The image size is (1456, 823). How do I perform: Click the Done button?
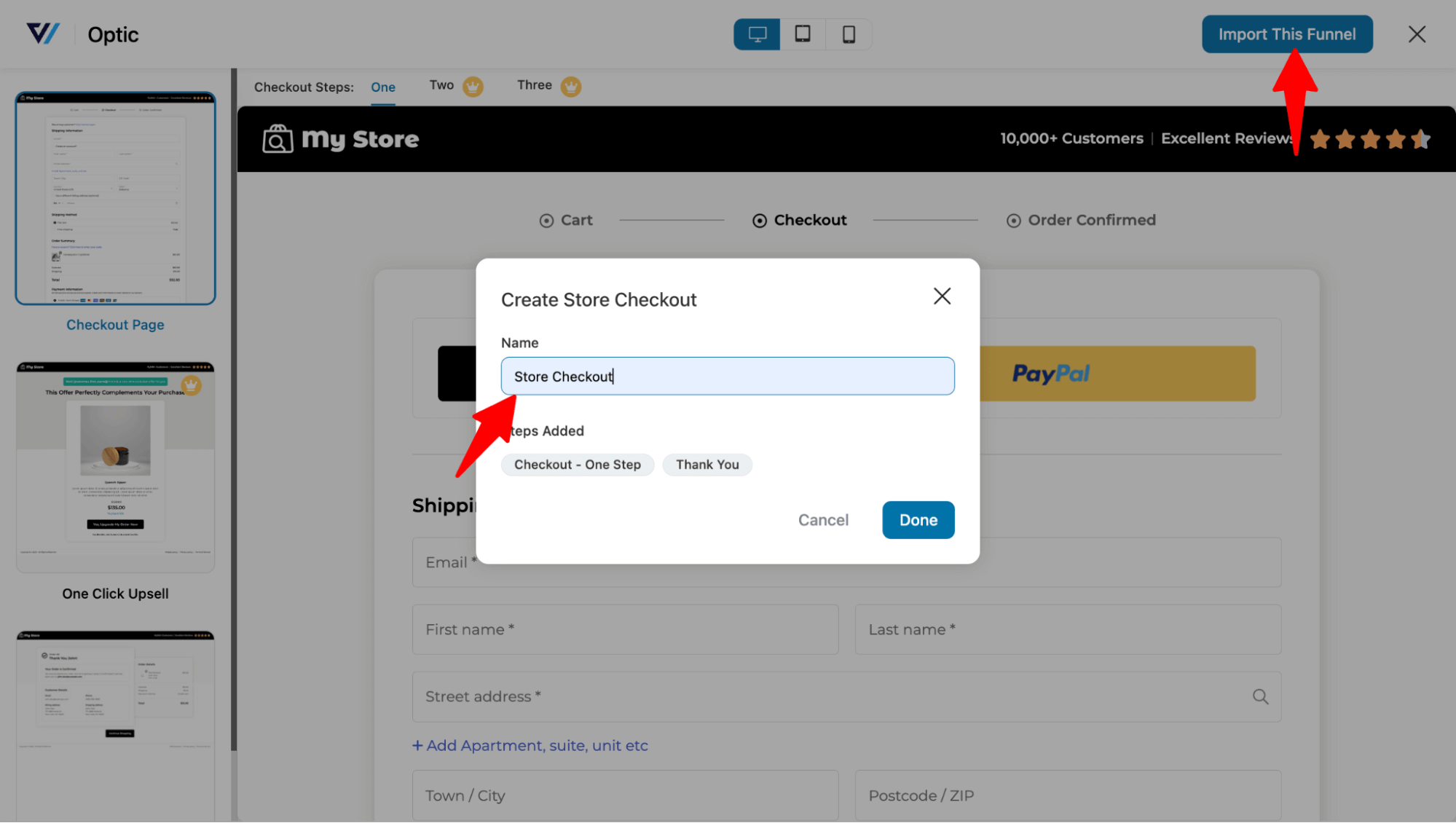918,520
